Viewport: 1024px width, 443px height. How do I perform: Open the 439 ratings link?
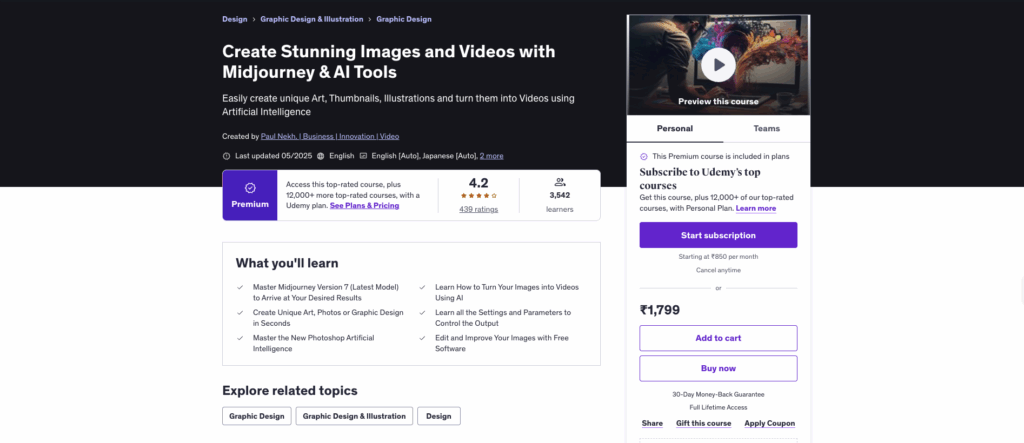coord(479,209)
